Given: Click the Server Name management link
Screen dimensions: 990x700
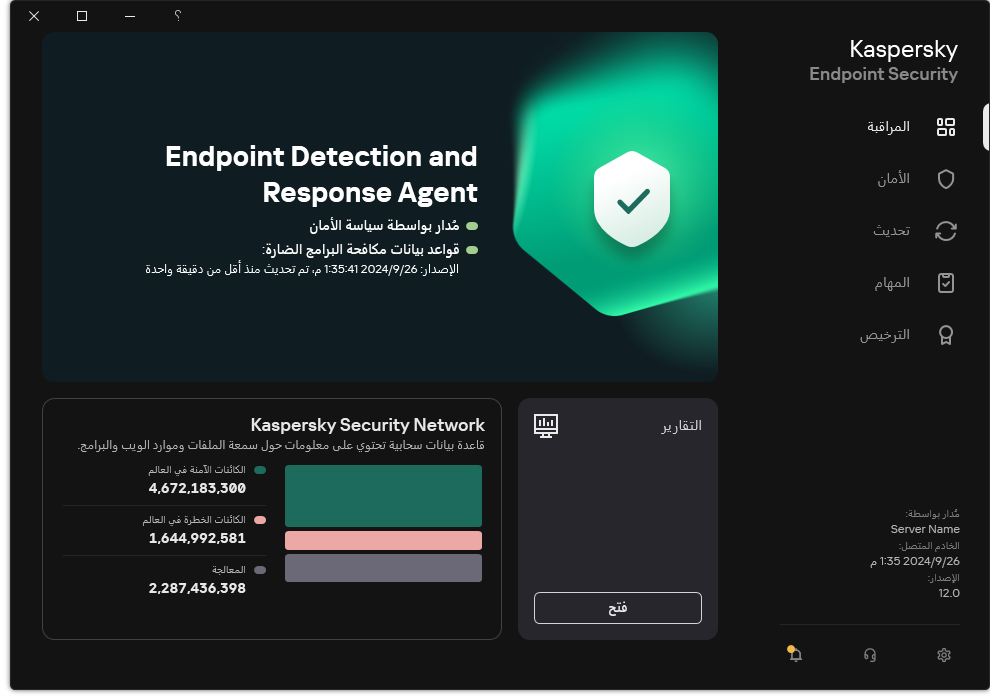Looking at the screenshot, I should [925, 529].
